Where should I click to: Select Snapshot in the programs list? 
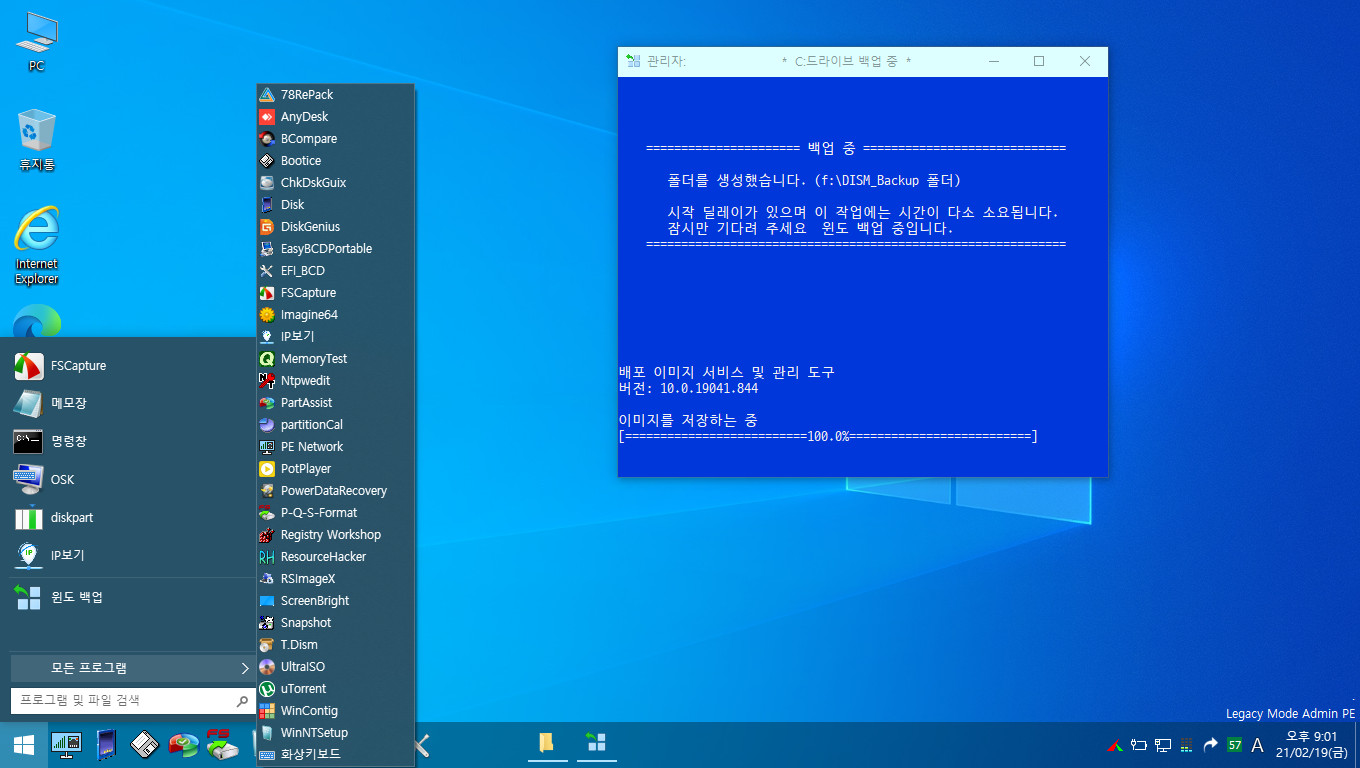[335, 622]
